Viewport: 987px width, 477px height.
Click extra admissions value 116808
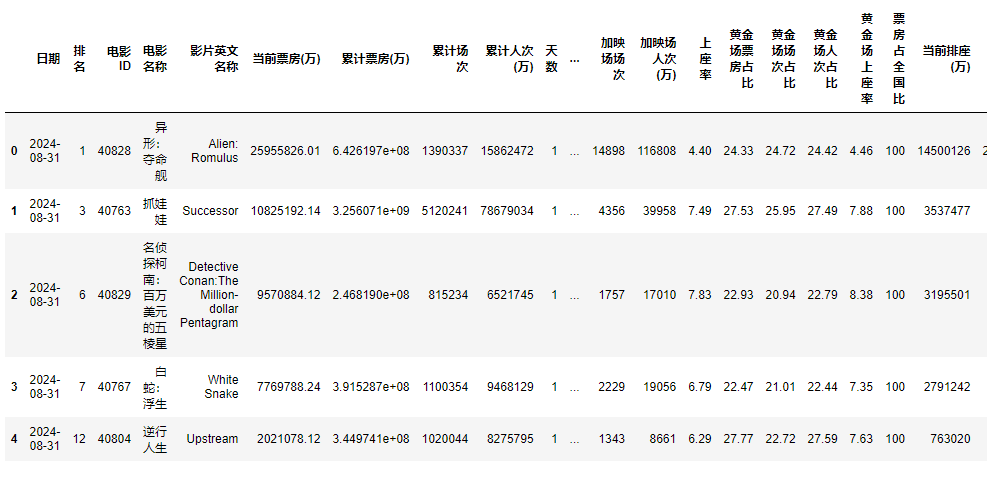pos(657,151)
